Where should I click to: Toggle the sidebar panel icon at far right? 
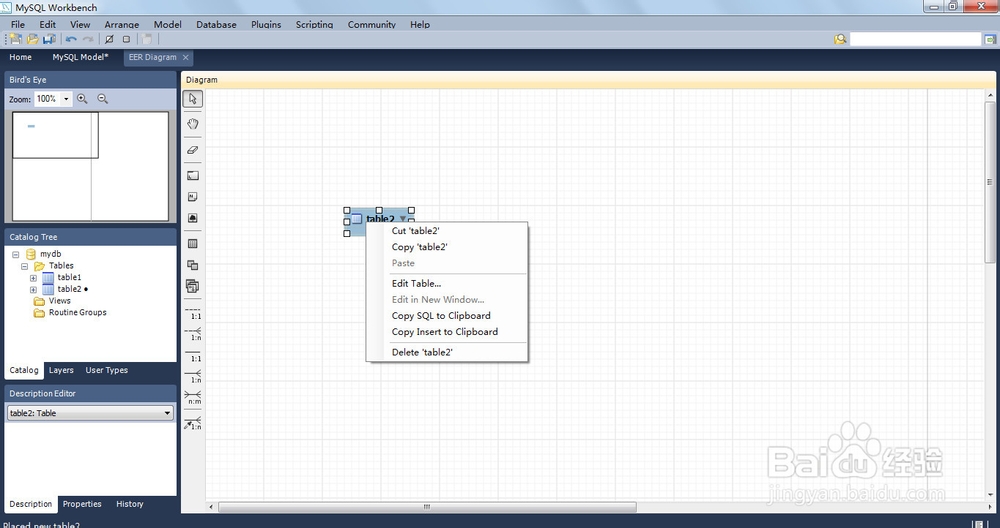click(x=989, y=40)
